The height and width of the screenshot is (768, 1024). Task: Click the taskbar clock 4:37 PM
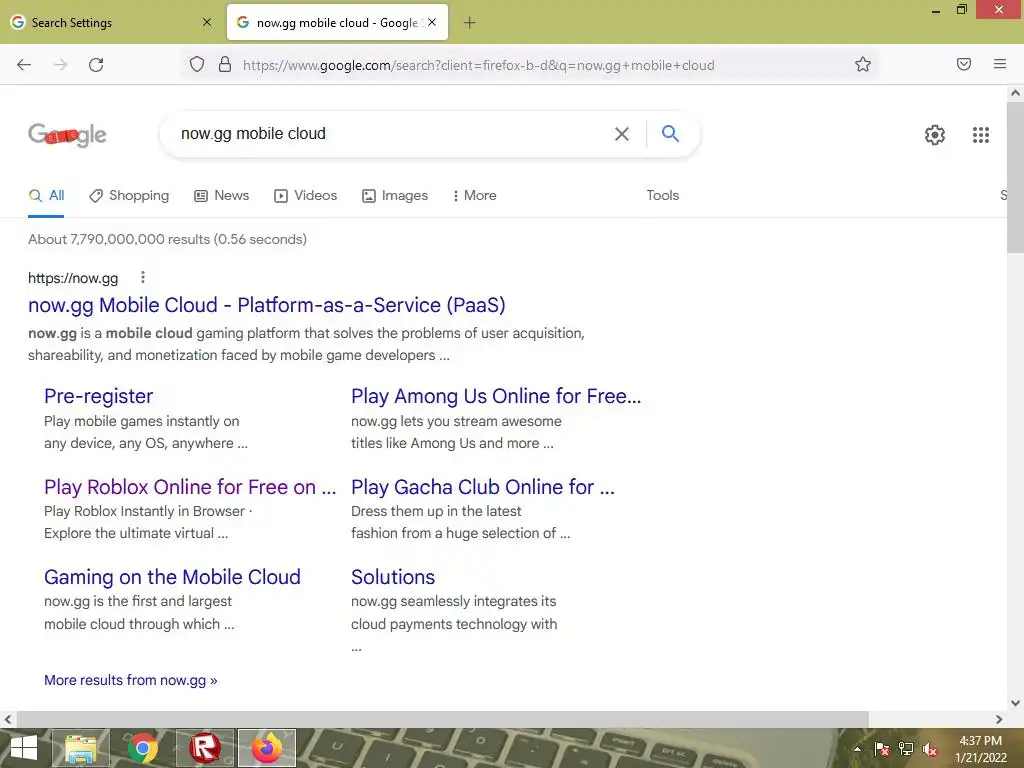tap(980, 741)
